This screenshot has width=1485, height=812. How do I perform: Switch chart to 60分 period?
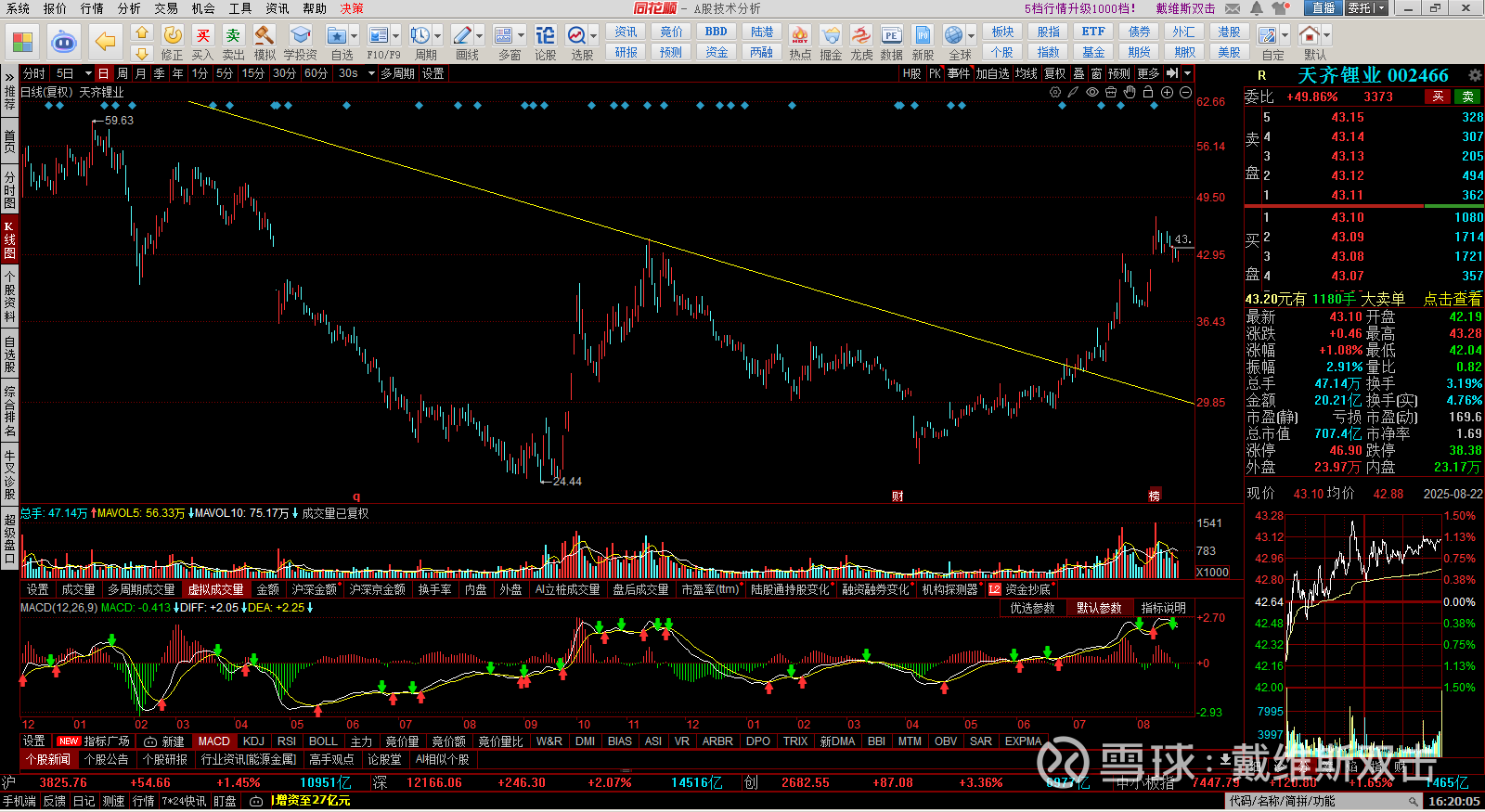click(x=316, y=73)
